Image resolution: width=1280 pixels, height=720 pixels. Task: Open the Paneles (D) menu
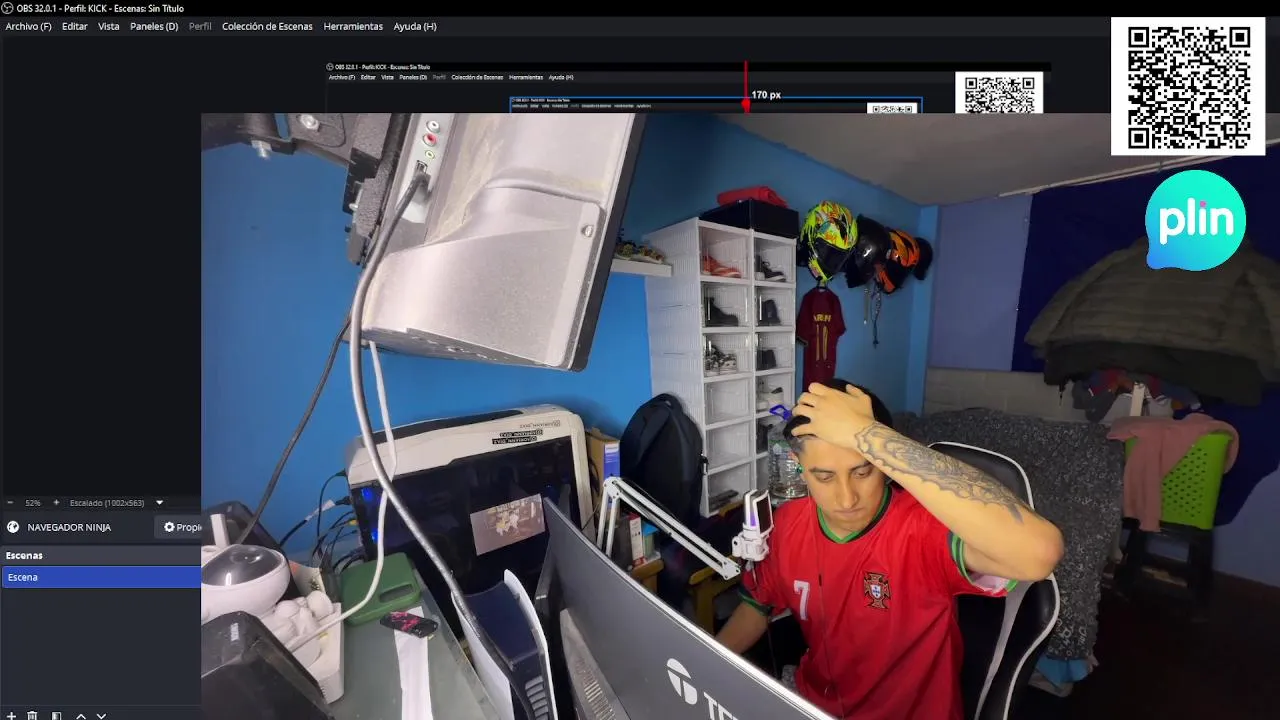click(x=154, y=26)
